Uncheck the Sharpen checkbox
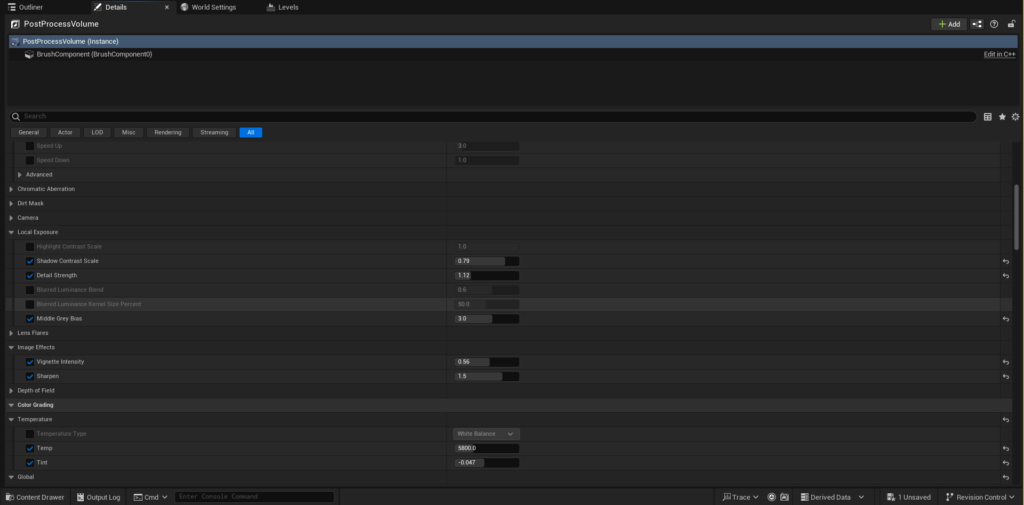 pos(30,376)
